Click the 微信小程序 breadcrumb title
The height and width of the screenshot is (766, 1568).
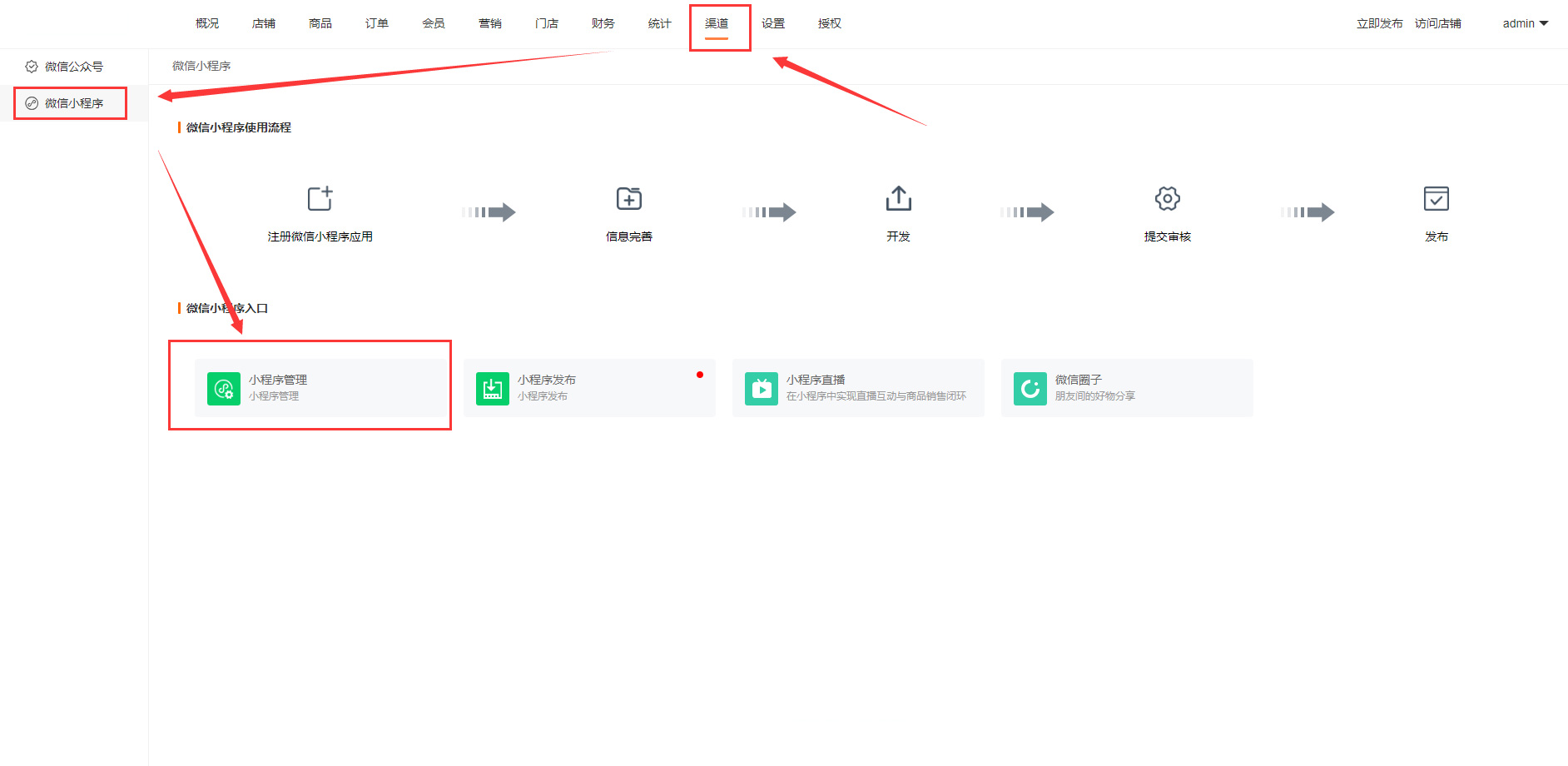tap(201, 66)
